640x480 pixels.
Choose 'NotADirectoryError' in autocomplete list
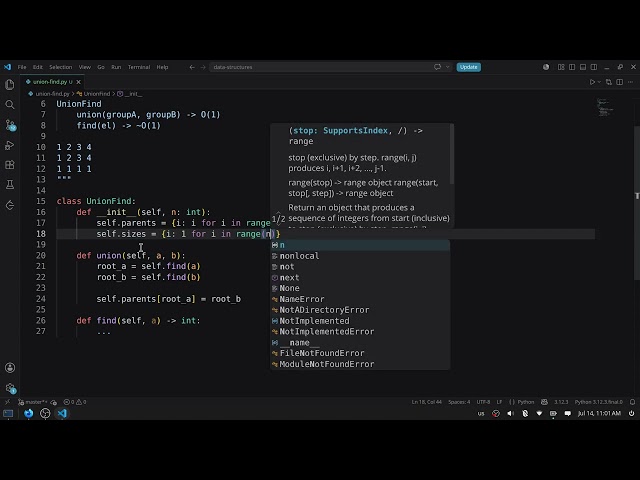pyautogui.click(x=360, y=310)
